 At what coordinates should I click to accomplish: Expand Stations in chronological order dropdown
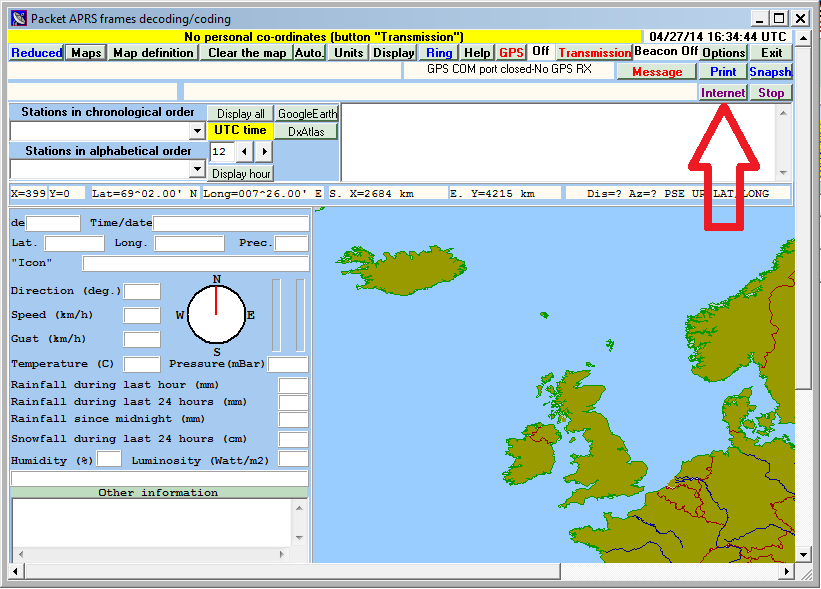(x=197, y=130)
